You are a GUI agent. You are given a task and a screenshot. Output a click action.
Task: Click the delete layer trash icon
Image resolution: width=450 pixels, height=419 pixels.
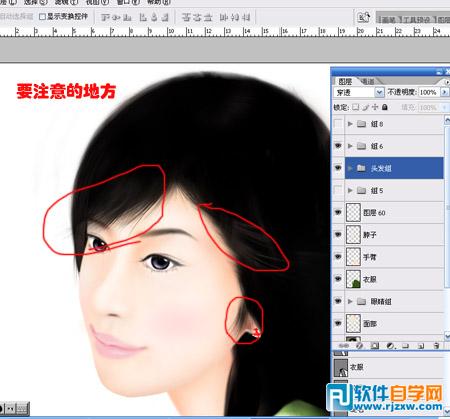(436, 346)
